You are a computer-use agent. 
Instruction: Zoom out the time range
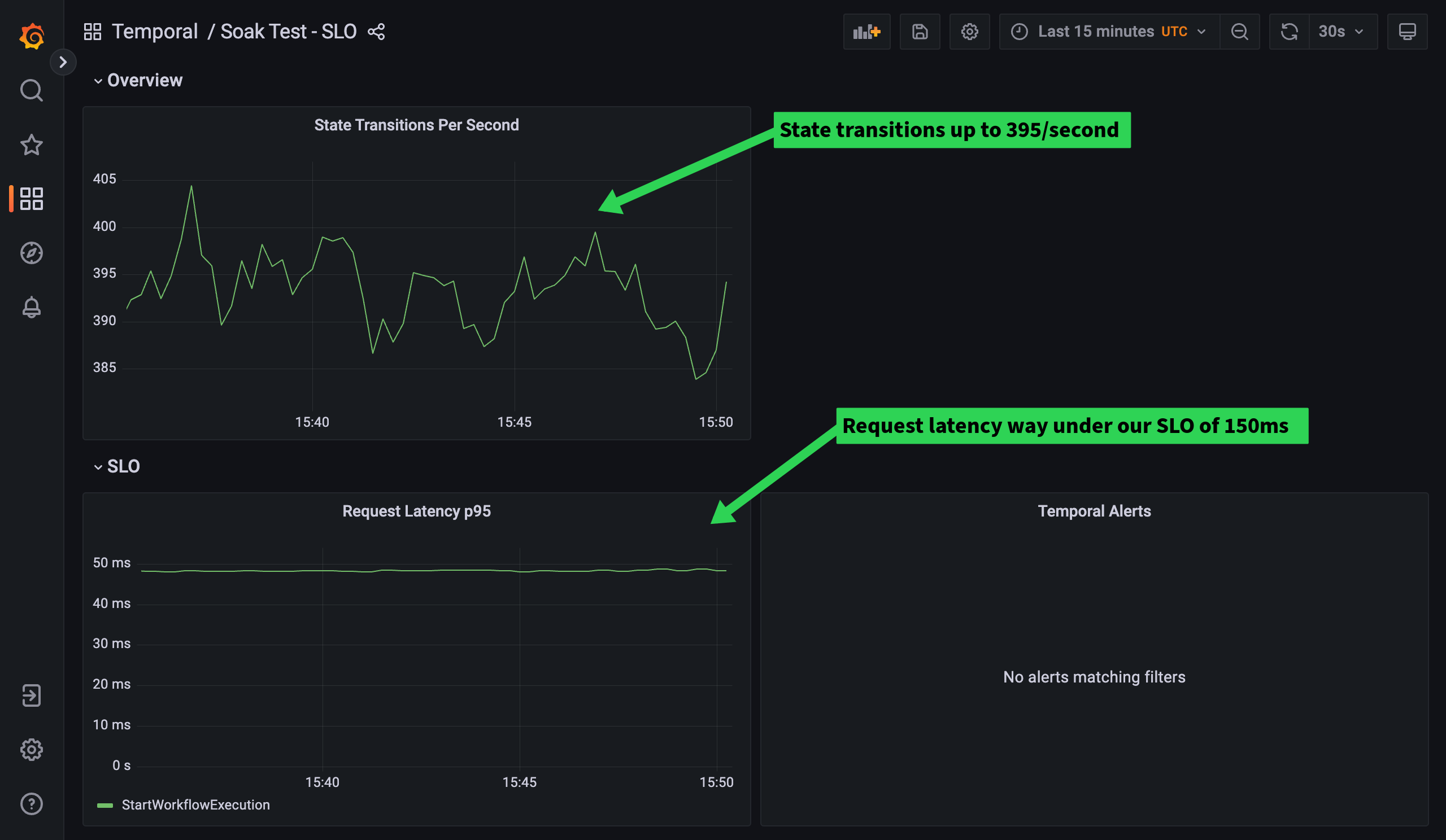pyautogui.click(x=1239, y=32)
